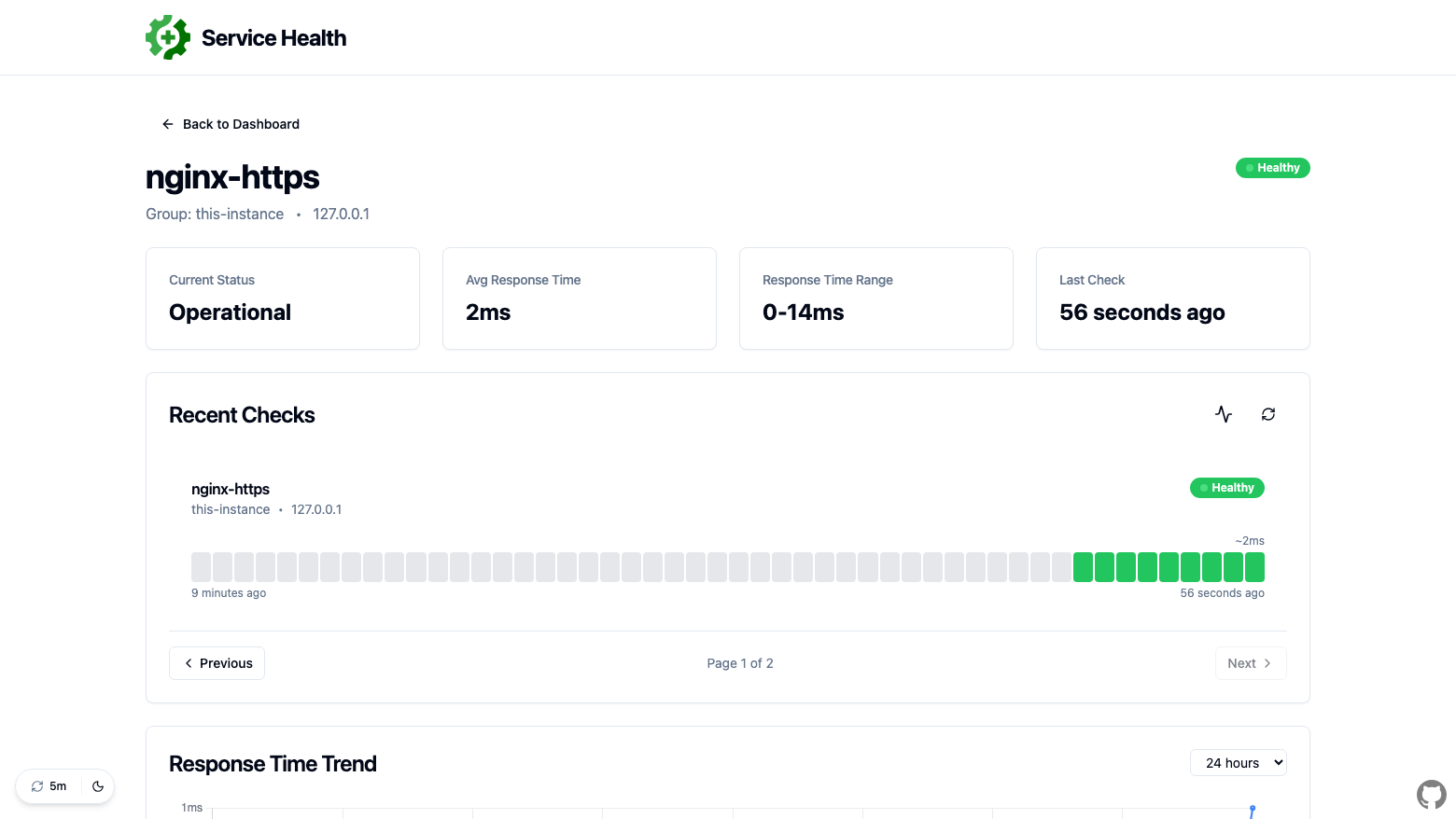This screenshot has width=1456, height=819.
Task: Click the Service Health gear logo
Action: pyautogui.click(x=168, y=37)
